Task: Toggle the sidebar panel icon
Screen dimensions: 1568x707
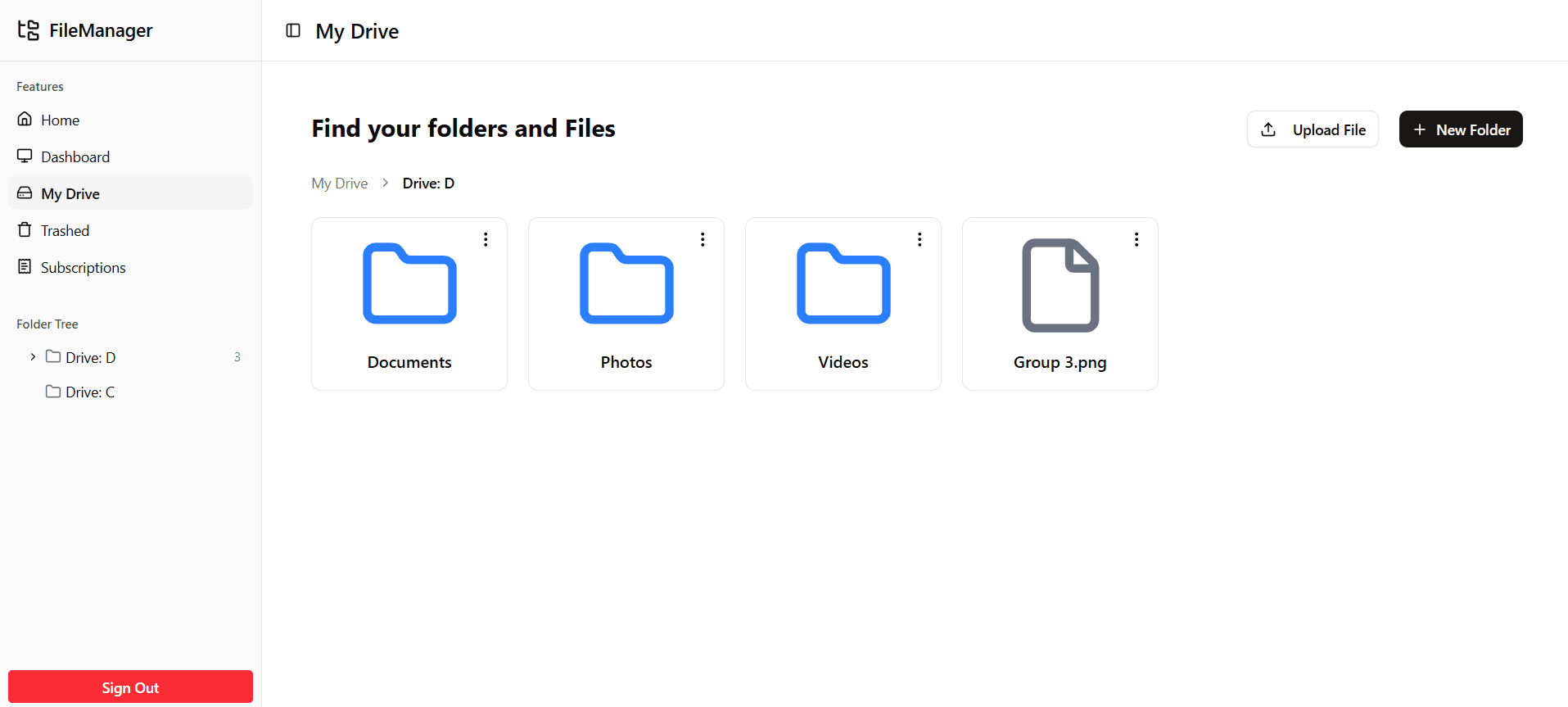Action: point(293,30)
